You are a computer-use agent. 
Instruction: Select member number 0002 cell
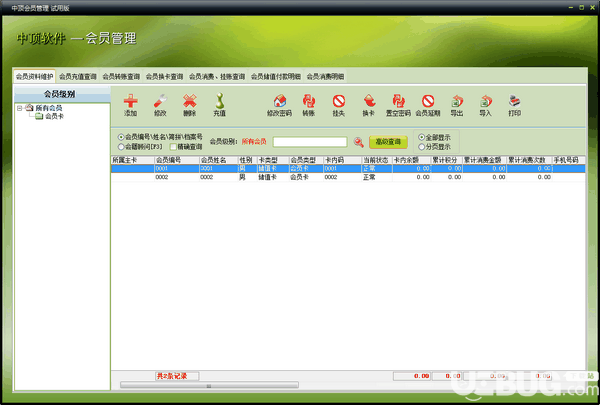177,177
